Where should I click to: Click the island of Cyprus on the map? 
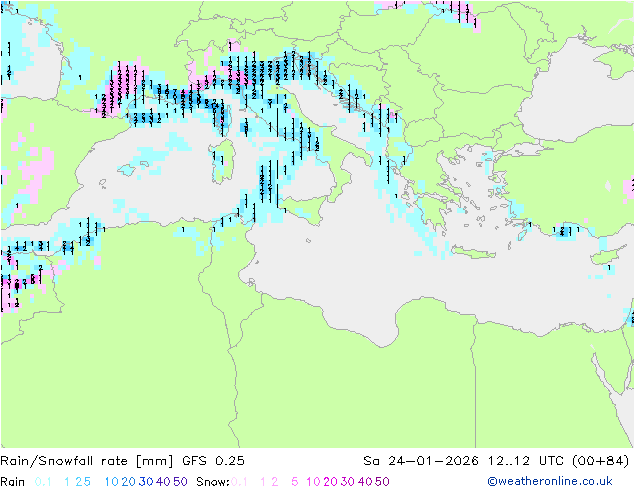607,255
